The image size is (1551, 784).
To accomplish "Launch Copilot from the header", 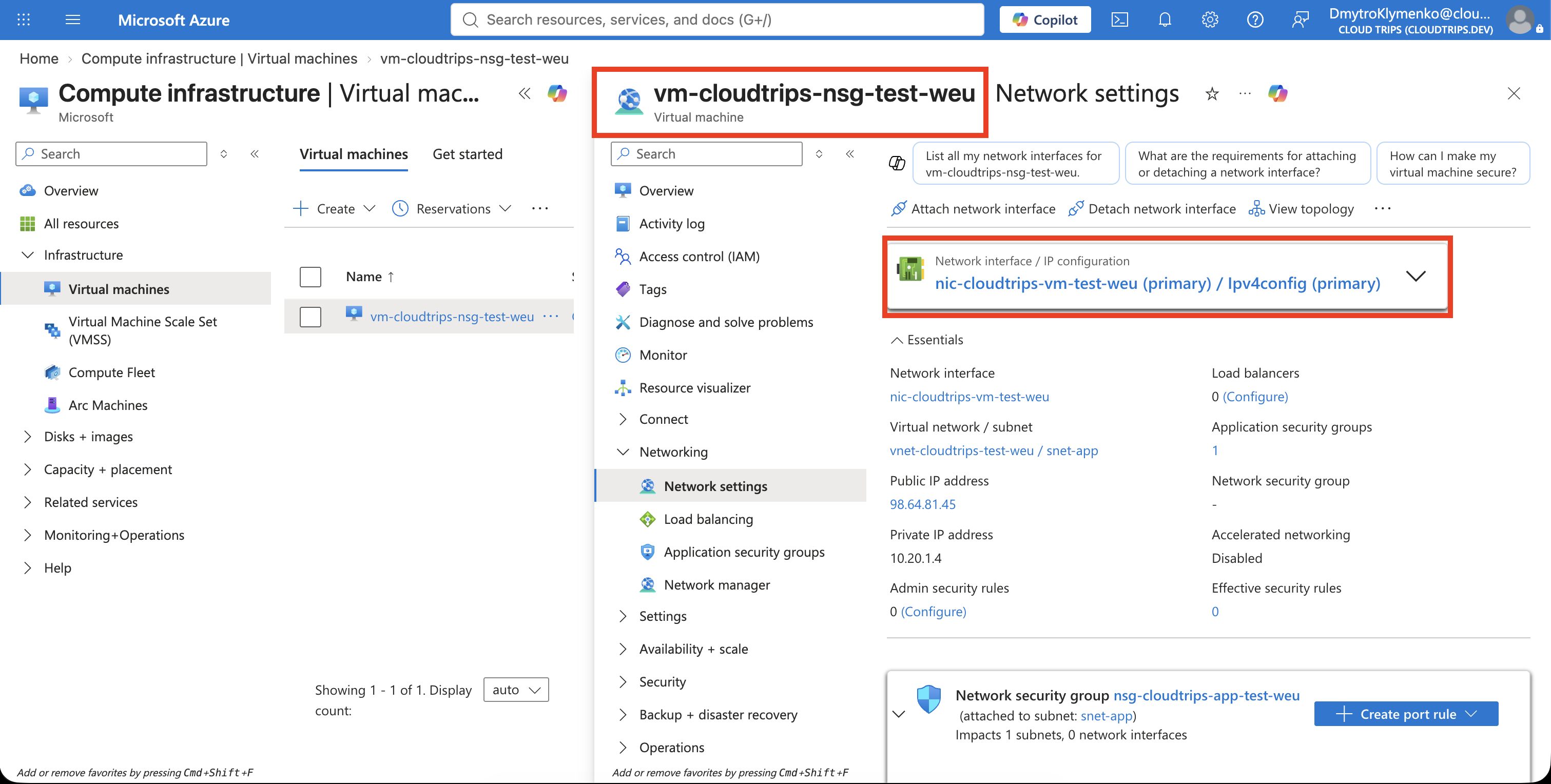I will tap(1044, 20).
